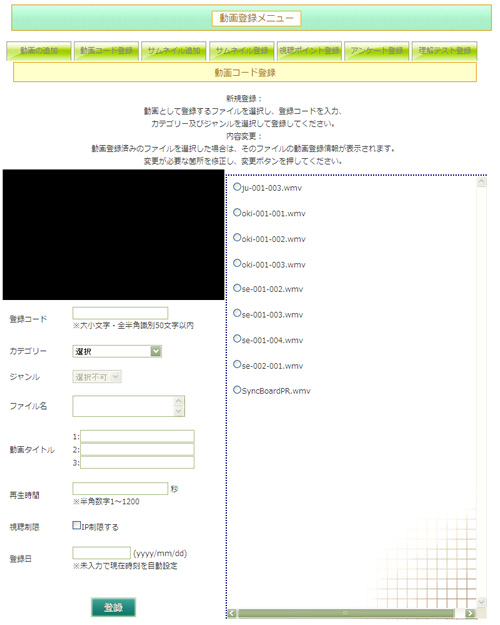Click up arrow of file list scrollbar

tap(481, 182)
